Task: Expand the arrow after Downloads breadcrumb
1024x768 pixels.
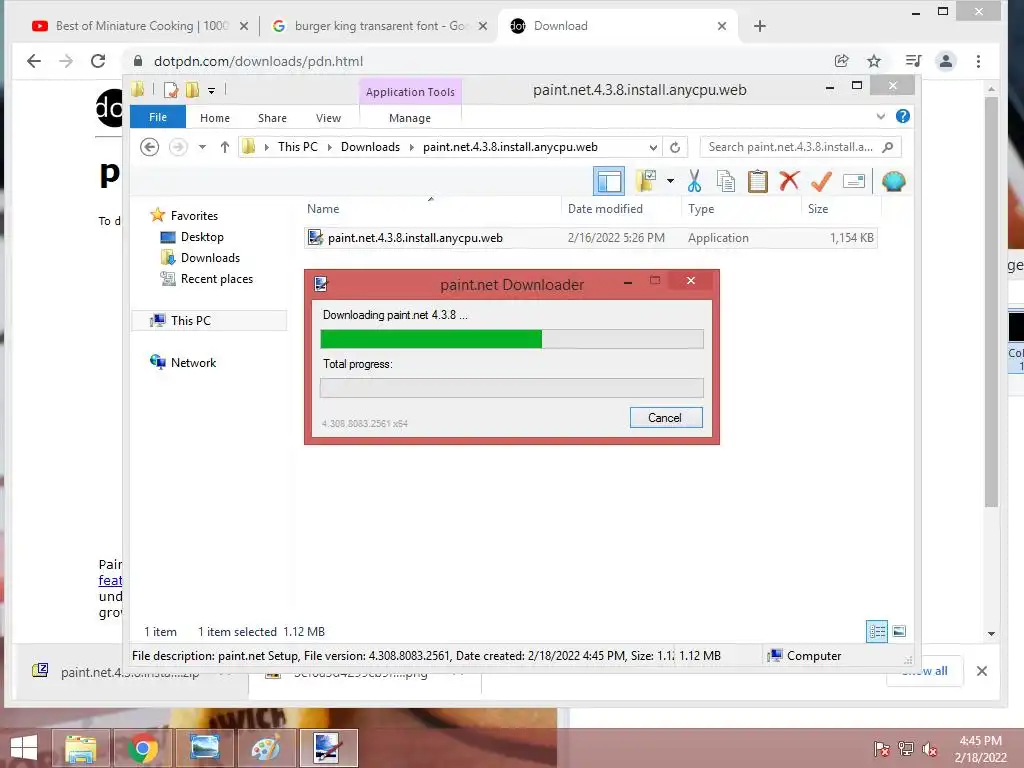Action: (x=411, y=148)
